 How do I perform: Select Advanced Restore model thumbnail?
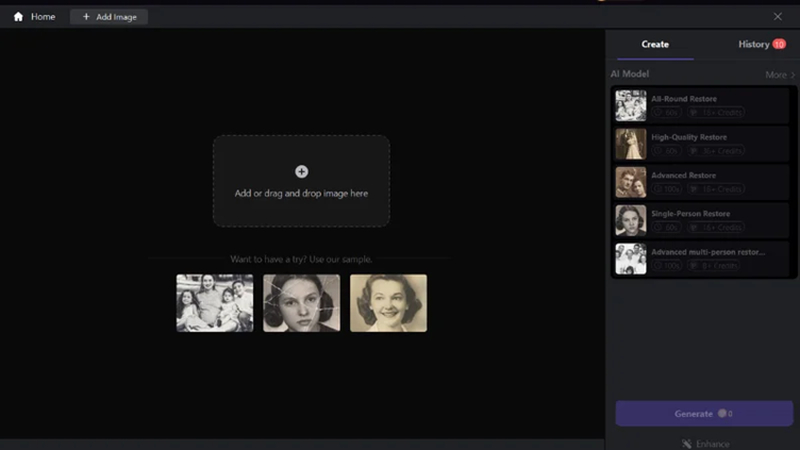(631, 182)
